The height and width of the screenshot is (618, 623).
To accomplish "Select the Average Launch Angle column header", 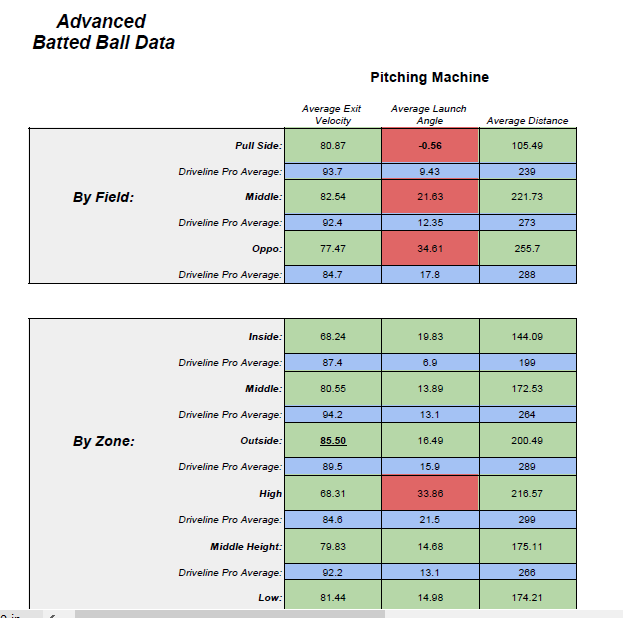I will [x=429, y=114].
